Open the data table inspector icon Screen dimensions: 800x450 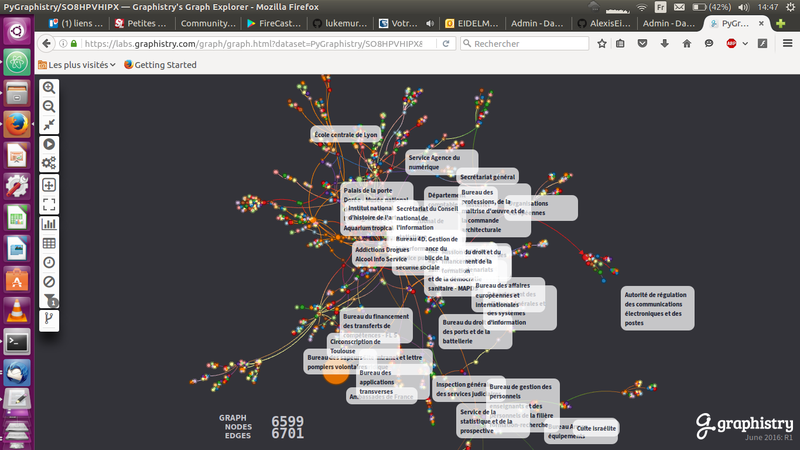coord(49,243)
